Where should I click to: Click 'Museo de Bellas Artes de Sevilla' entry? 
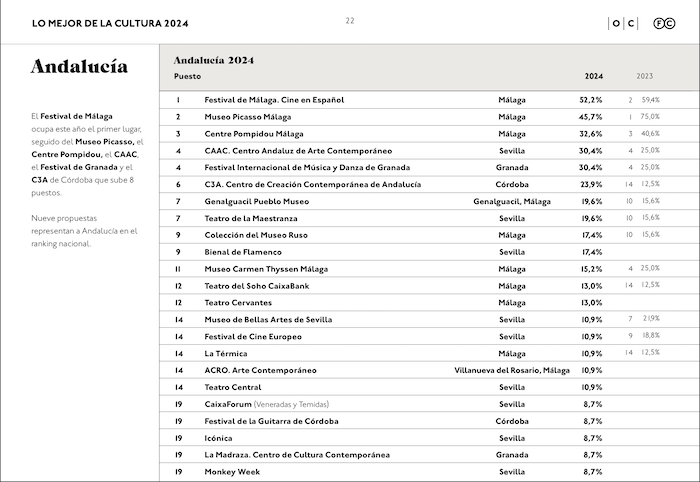pos(268,320)
